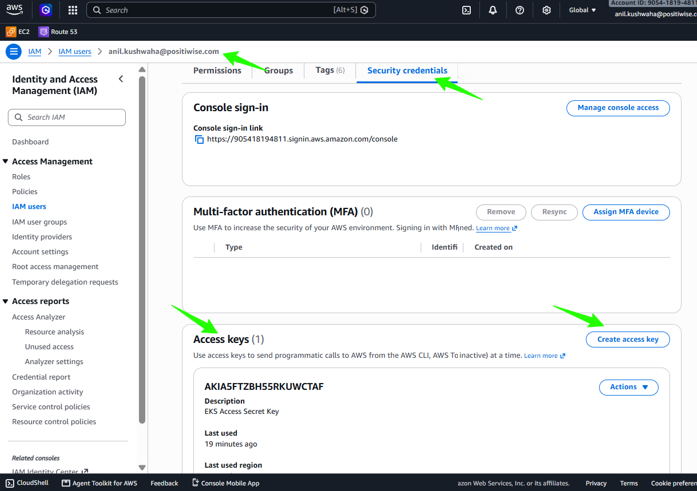The width and height of the screenshot is (697, 491).
Task: Switch to the Groups tab
Action: pyautogui.click(x=278, y=71)
